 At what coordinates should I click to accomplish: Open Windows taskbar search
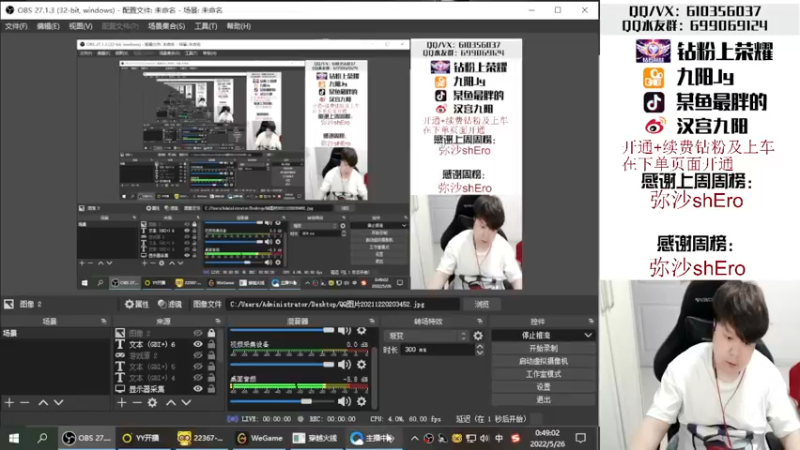(42, 438)
